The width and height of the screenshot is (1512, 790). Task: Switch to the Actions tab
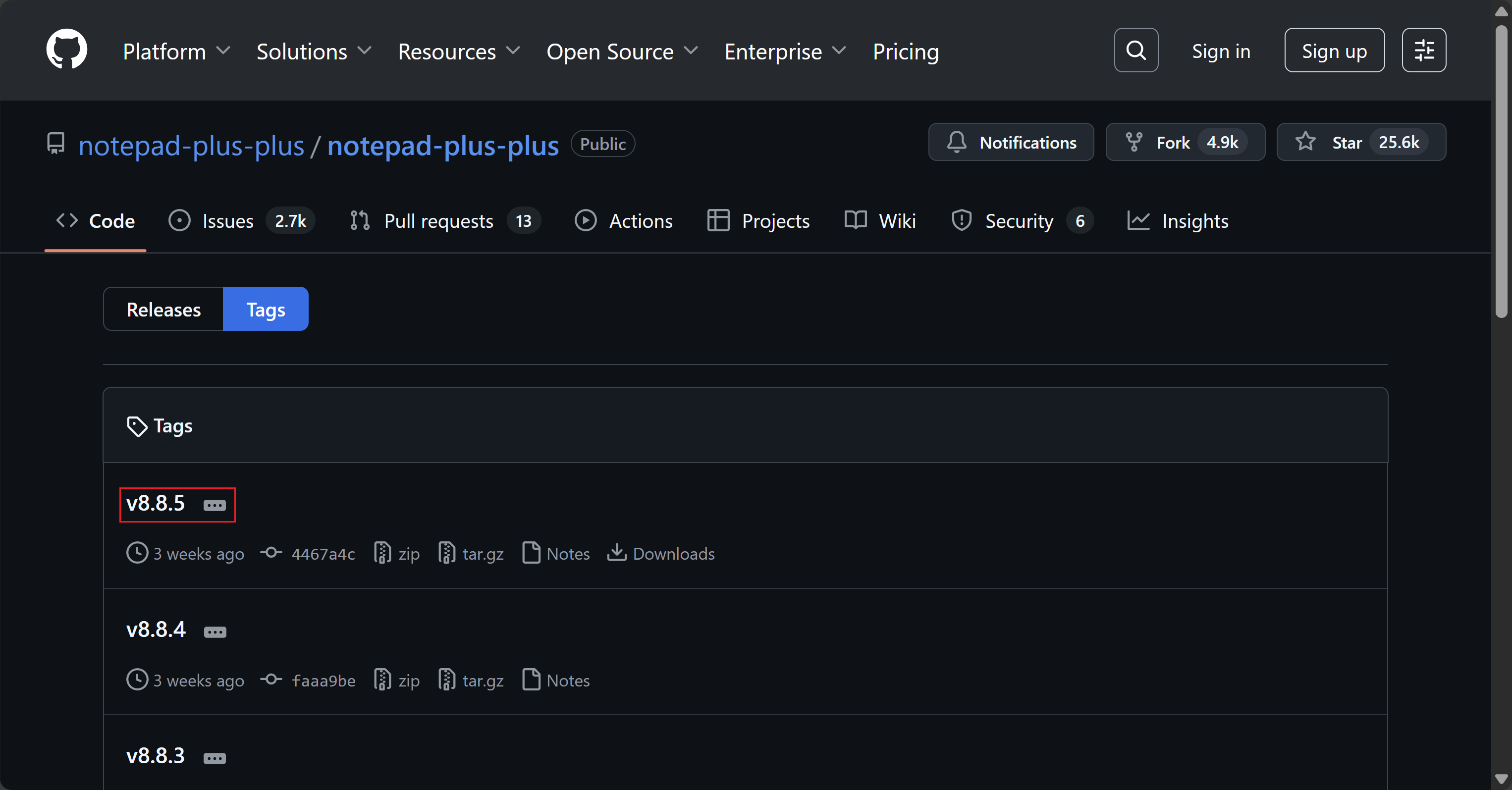[x=623, y=221]
